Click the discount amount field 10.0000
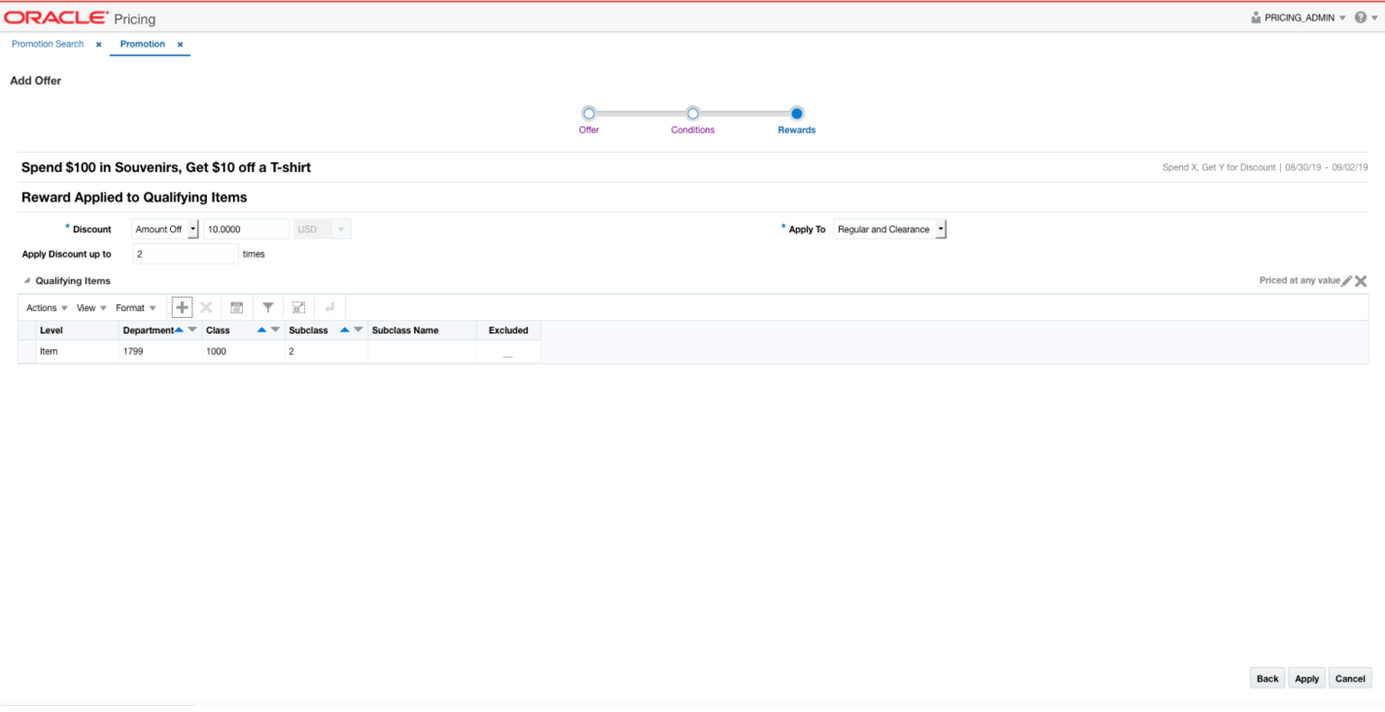Image resolution: width=1385 pixels, height=712 pixels. [x=246, y=229]
